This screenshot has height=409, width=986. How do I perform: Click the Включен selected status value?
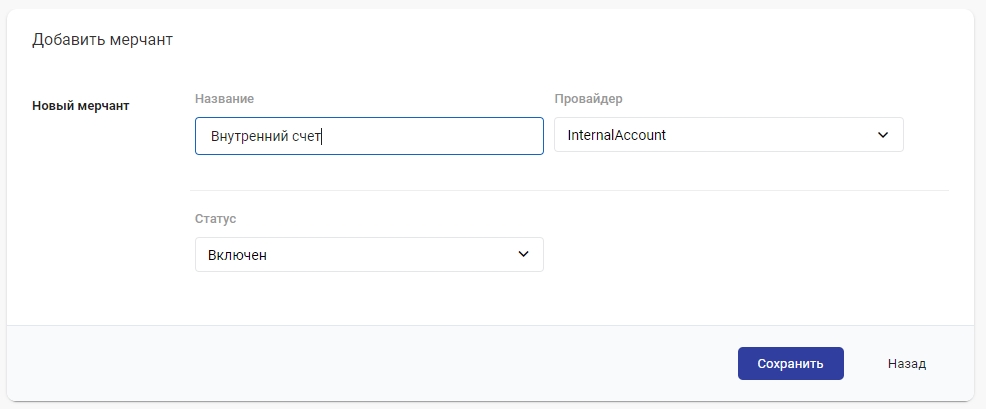(x=237, y=255)
